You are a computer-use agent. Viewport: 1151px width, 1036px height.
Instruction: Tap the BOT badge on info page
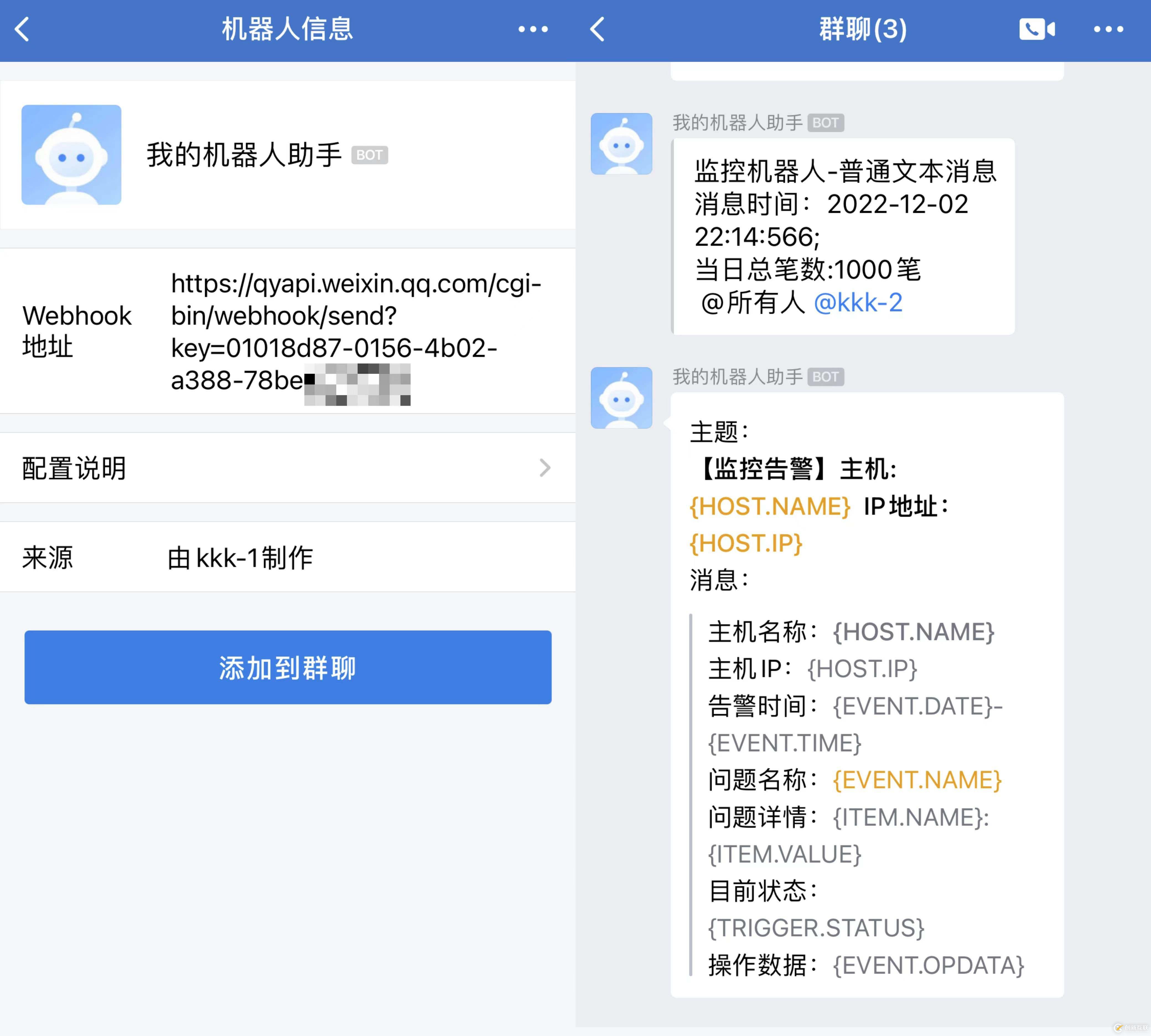[x=369, y=155]
